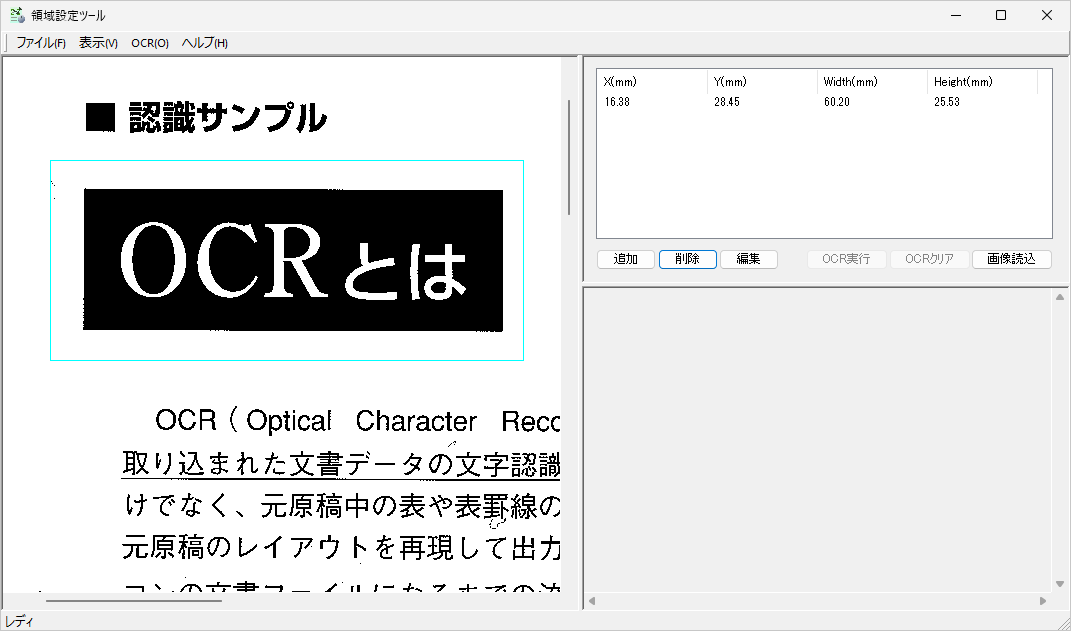This screenshot has height=631, width=1071.
Task: Open the OCR(O) menu
Action: point(149,43)
